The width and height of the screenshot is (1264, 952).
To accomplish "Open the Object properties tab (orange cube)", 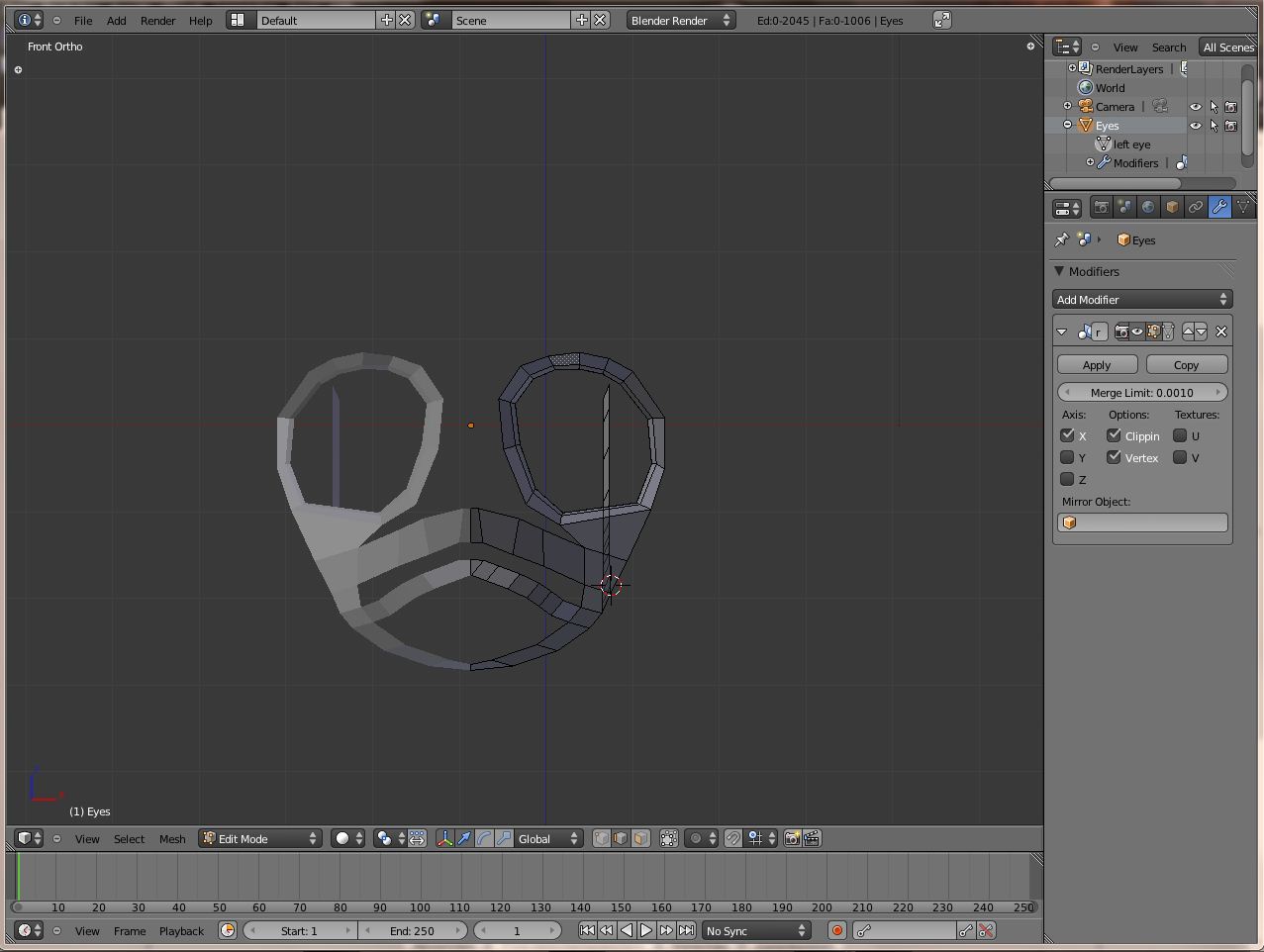I will click(x=1172, y=207).
